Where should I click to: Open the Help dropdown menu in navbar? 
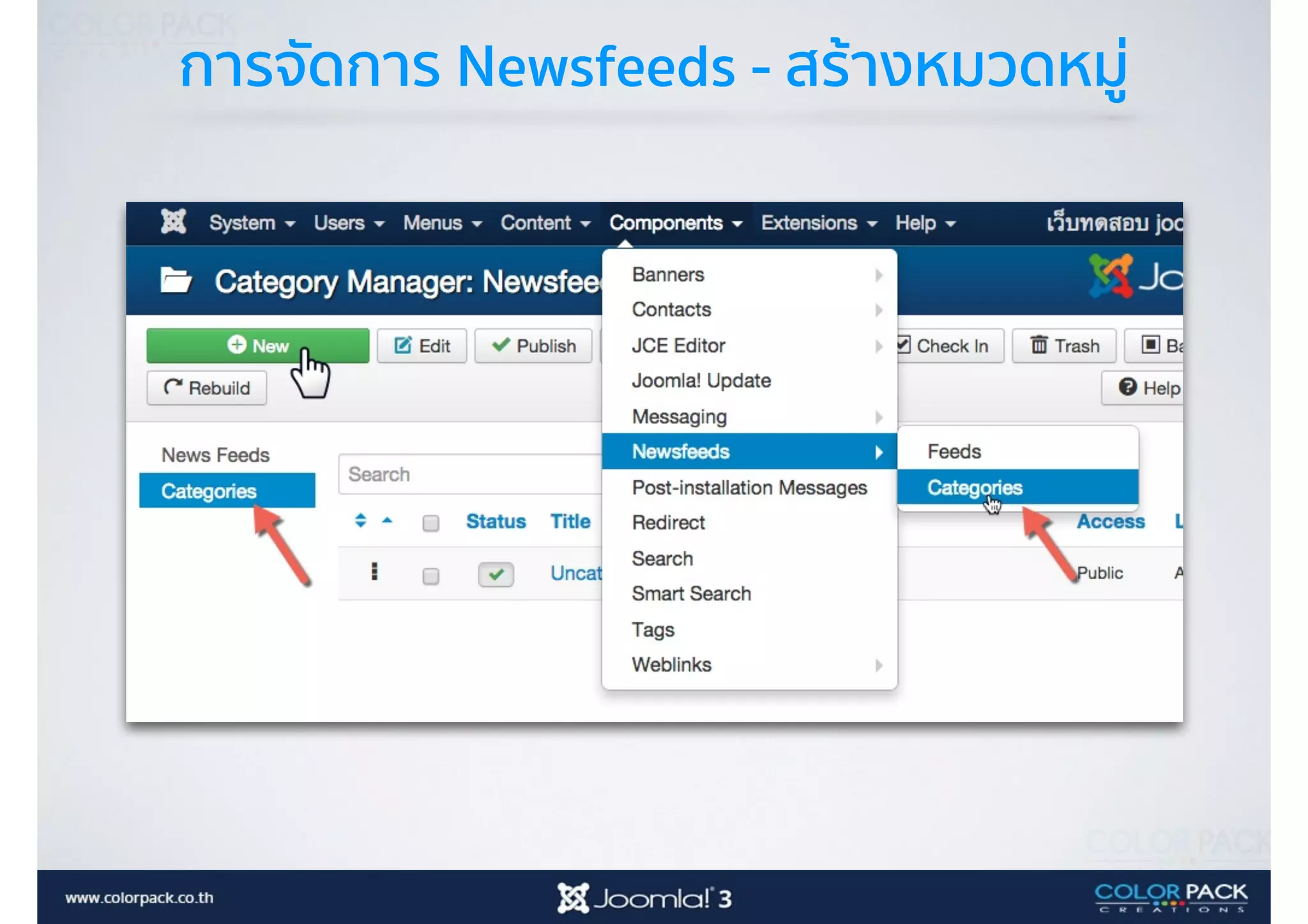pyautogui.click(x=925, y=223)
